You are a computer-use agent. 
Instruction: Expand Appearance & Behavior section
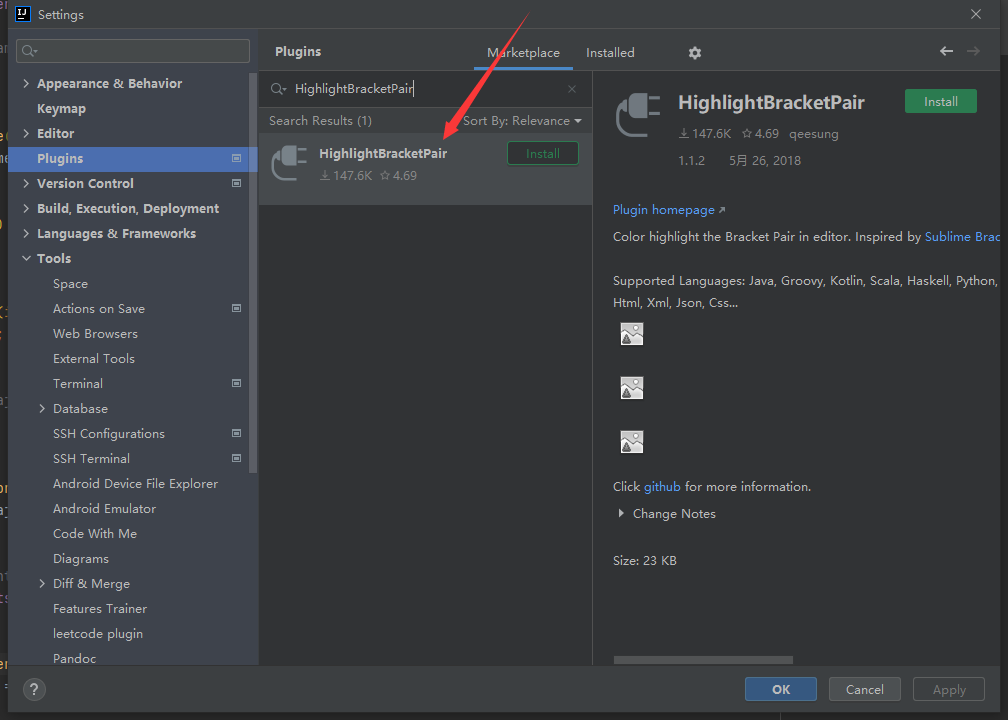26,84
